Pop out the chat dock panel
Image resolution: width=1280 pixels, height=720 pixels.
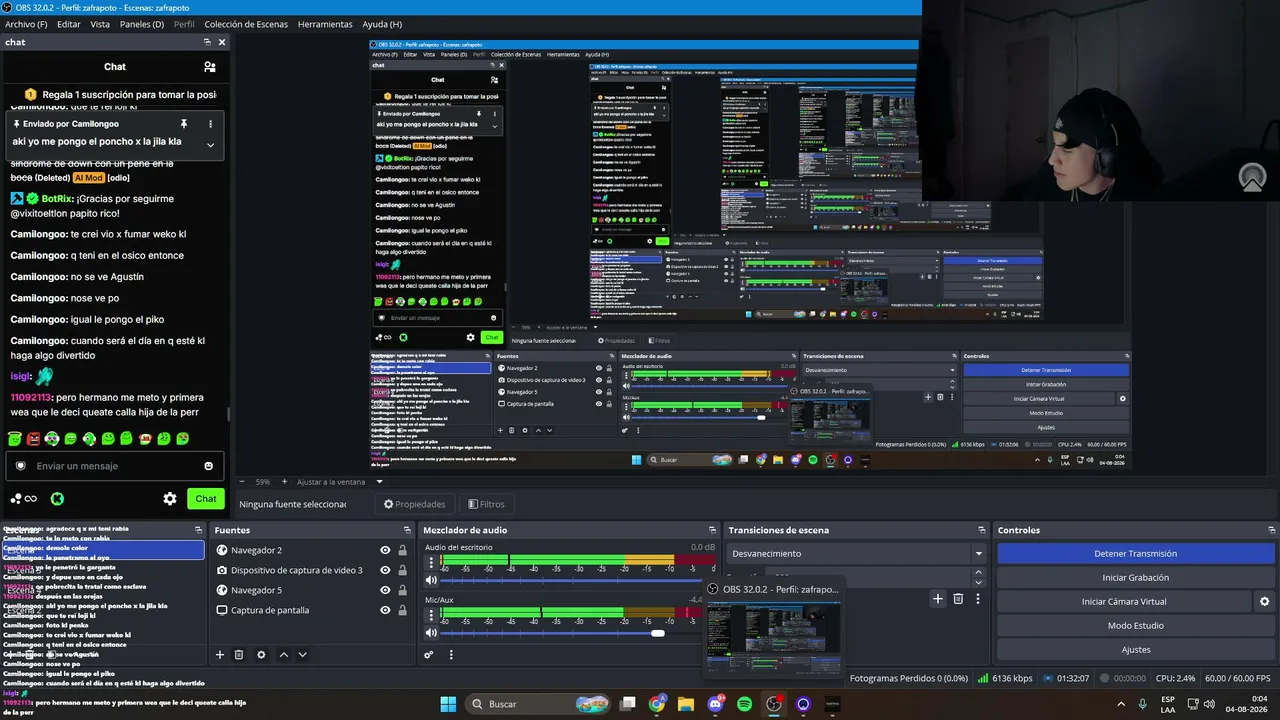click(x=207, y=42)
